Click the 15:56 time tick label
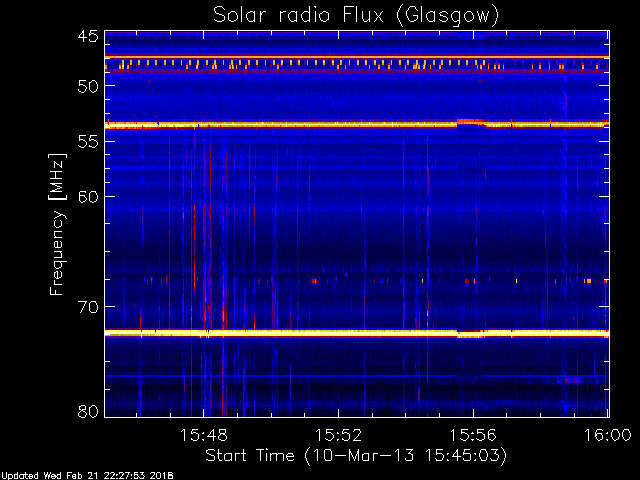 pos(473,435)
